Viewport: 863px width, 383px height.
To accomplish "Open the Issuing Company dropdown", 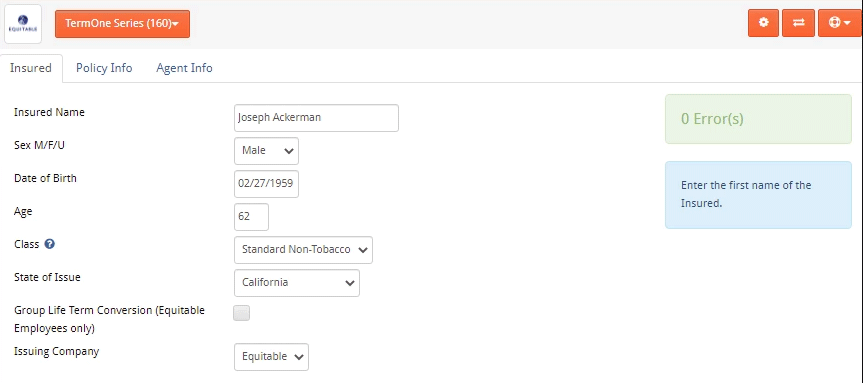I will pos(271,357).
